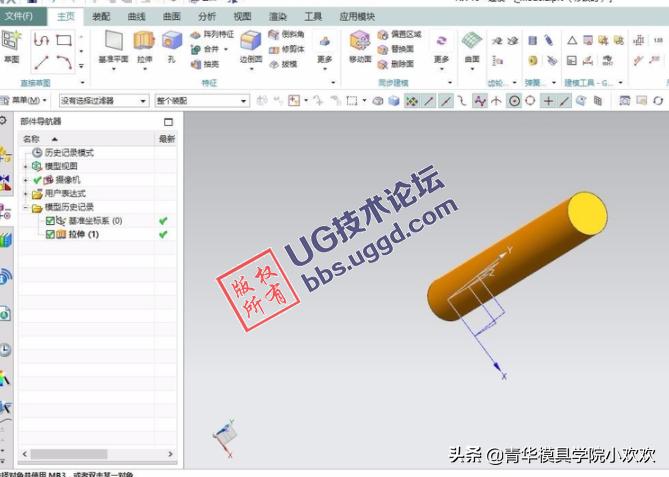Click 阵列特征 (Pattern Feature)
The height and width of the screenshot is (477, 669).
212,34
